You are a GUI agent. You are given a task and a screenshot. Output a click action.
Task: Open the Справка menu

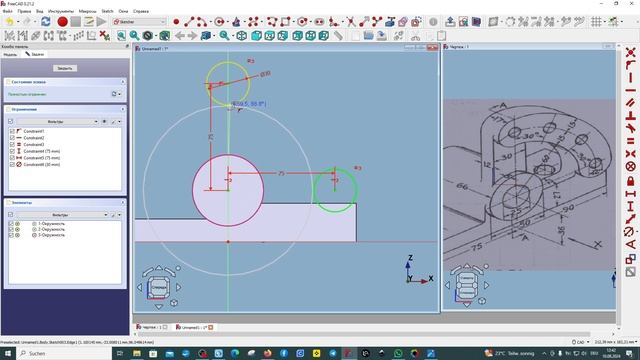coord(141,11)
